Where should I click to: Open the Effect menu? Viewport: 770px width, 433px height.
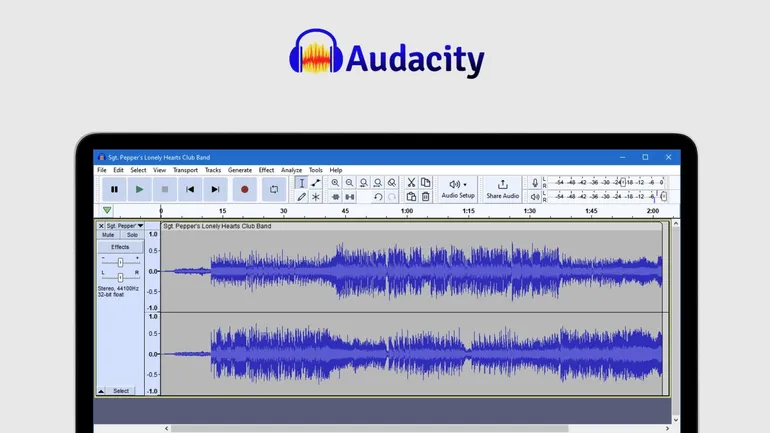click(x=266, y=170)
